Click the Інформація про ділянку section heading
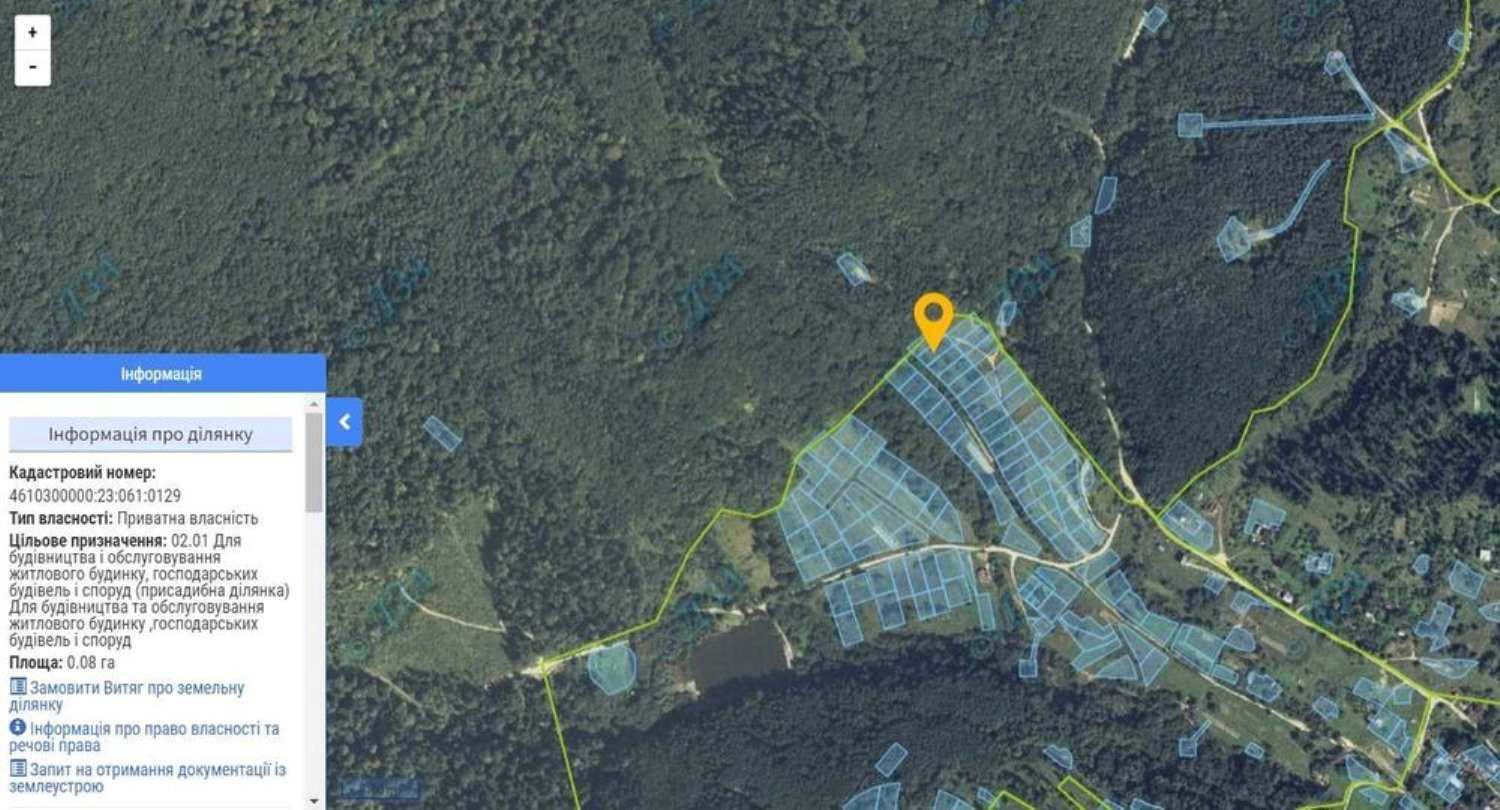Image resolution: width=1500 pixels, height=810 pixels. coord(151,434)
